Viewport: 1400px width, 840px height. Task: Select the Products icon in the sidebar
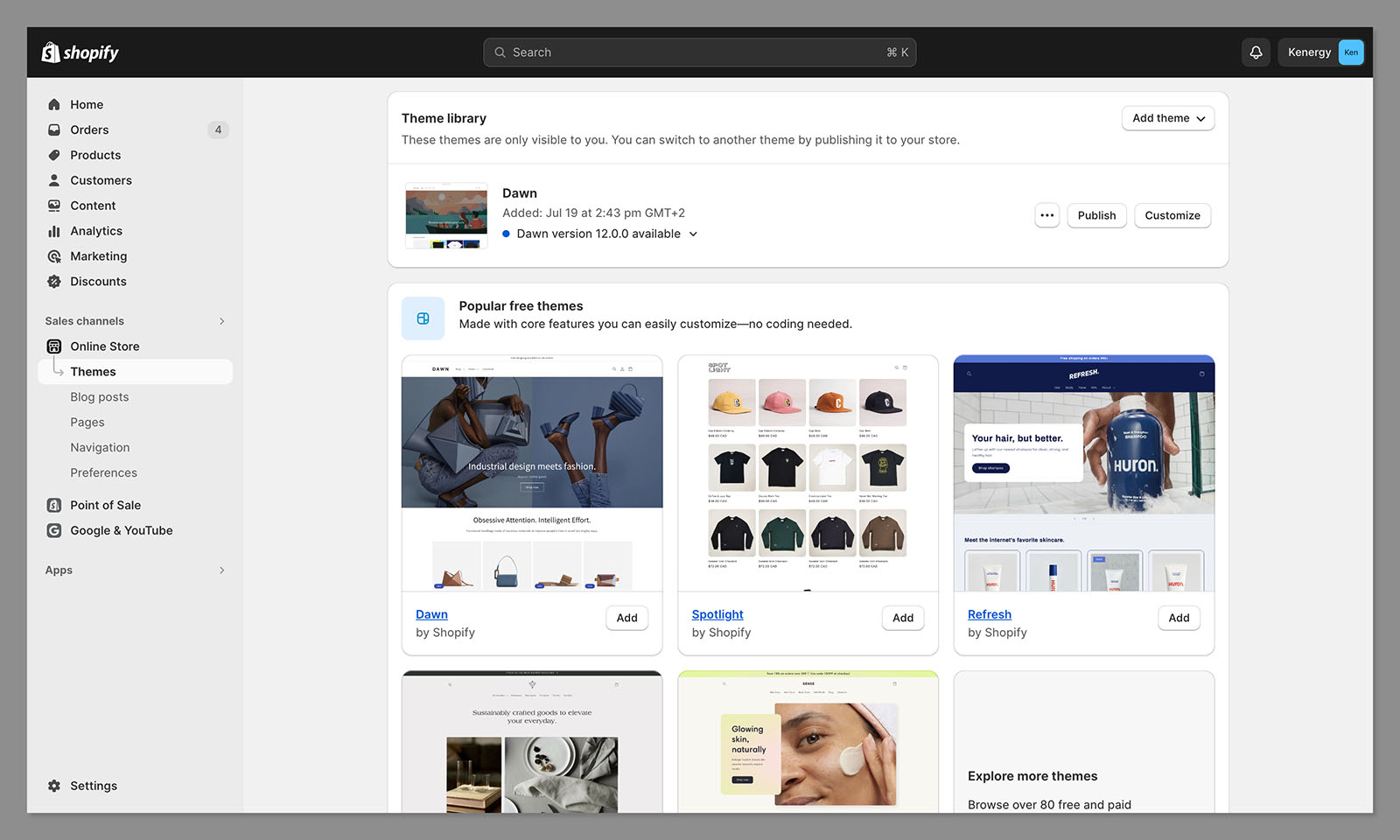[x=54, y=155]
